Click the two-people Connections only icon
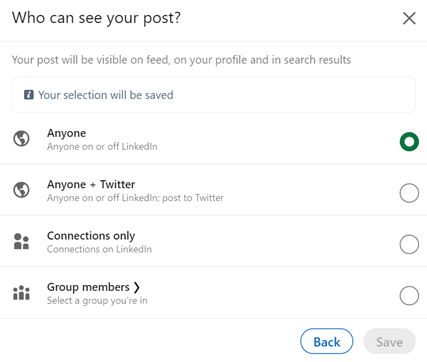The image size is (427, 362). point(21,241)
